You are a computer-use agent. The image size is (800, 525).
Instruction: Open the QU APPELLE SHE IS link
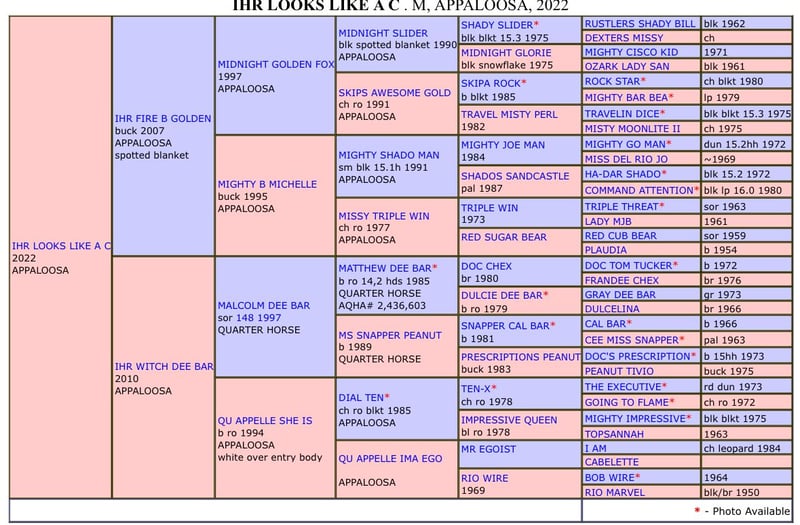(265, 421)
